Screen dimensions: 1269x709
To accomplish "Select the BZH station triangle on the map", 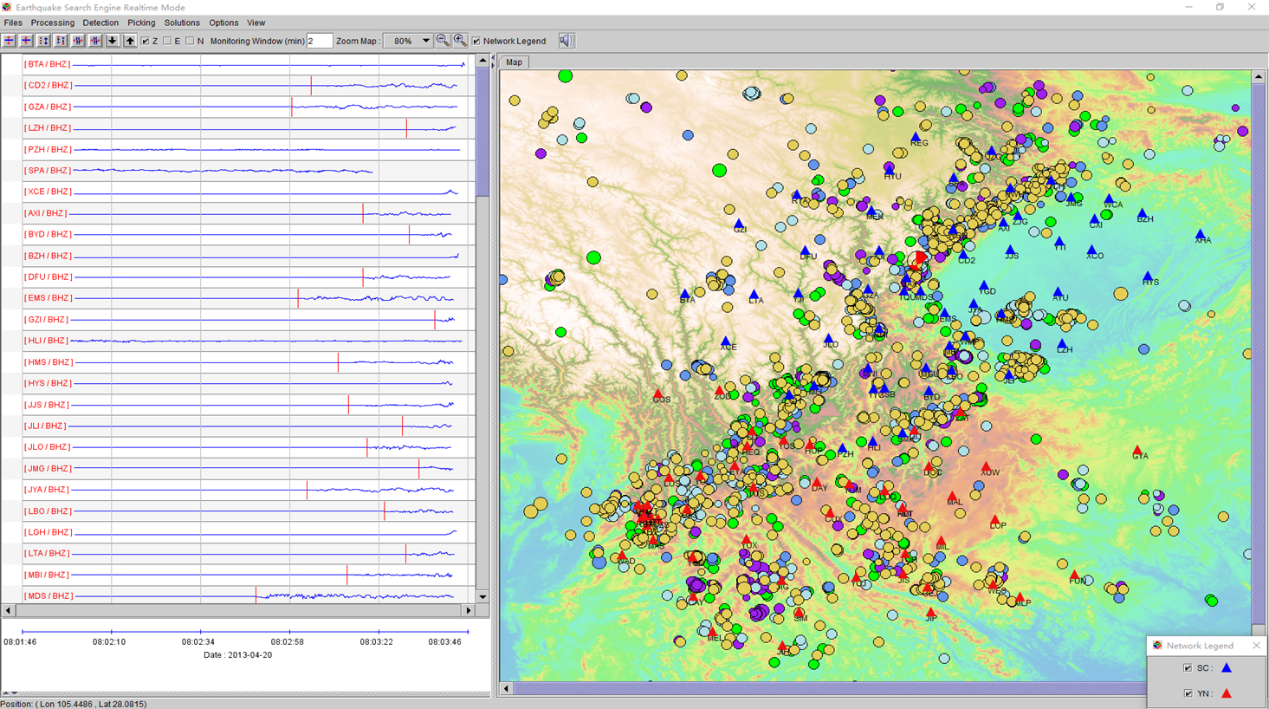I will pyautogui.click(x=1142, y=212).
